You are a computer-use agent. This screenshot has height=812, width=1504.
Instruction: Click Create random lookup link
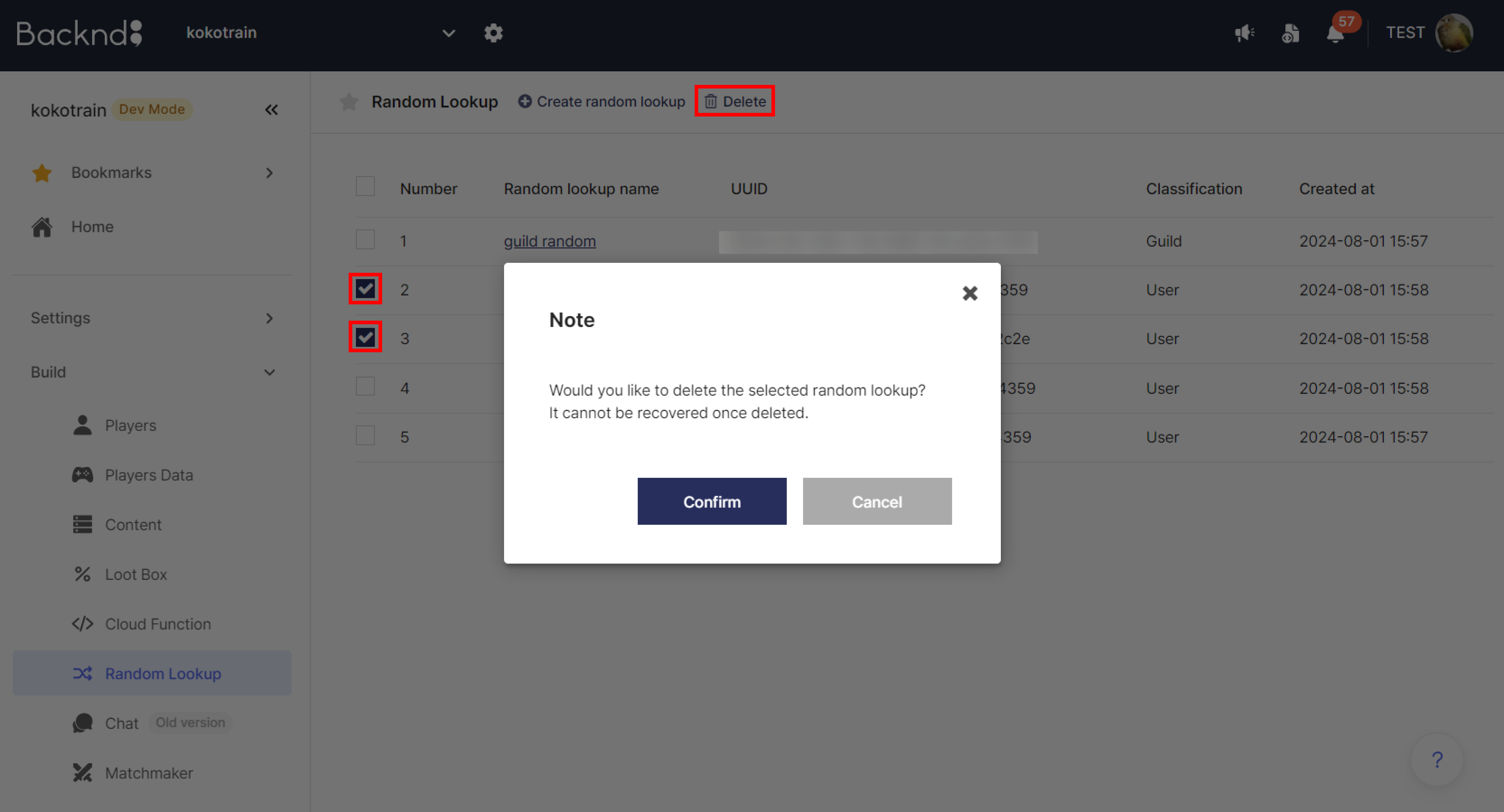coord(611,102)
